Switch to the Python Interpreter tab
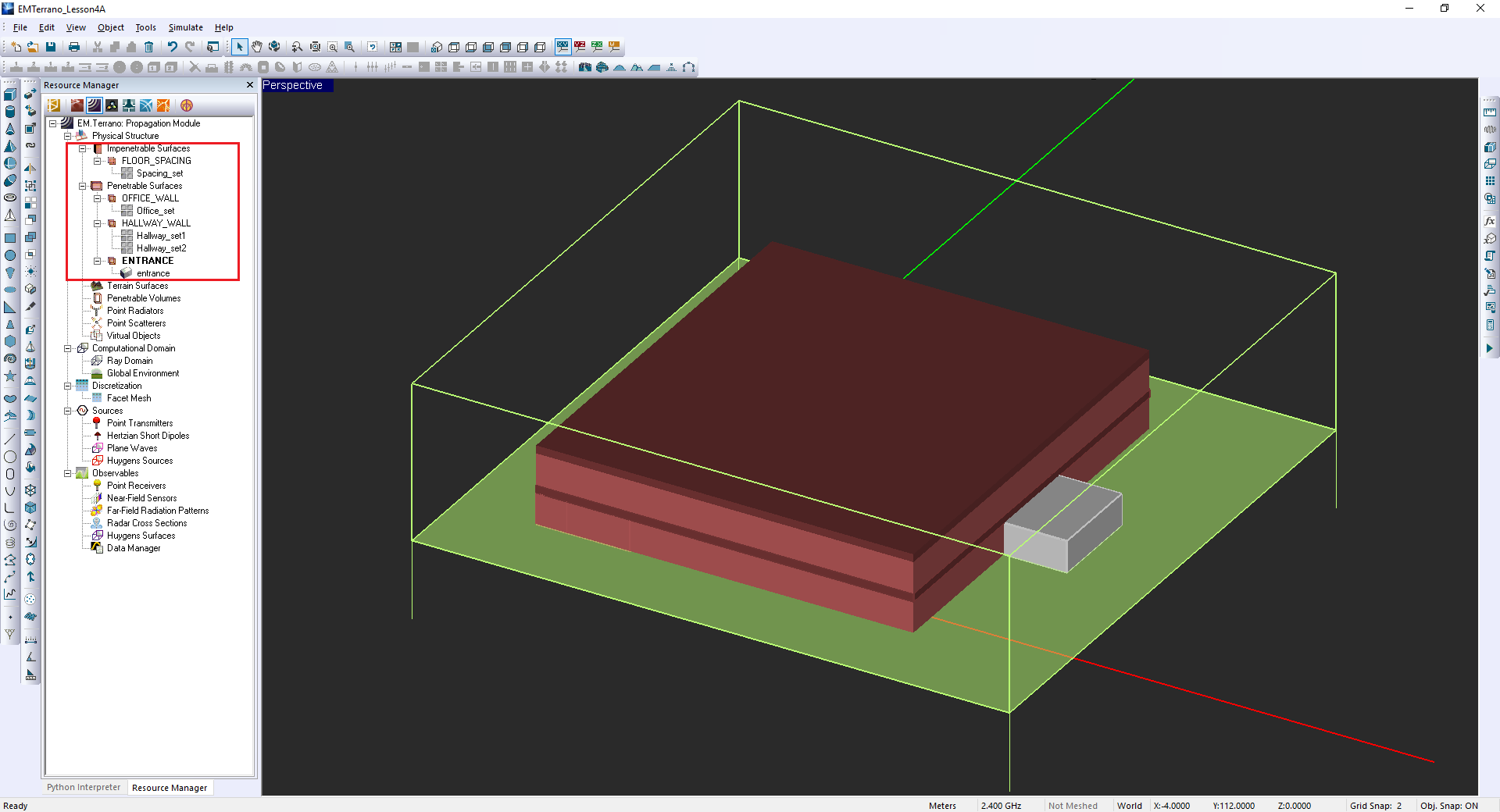This screenshot has width=1500, height=812. click(84, 787)
